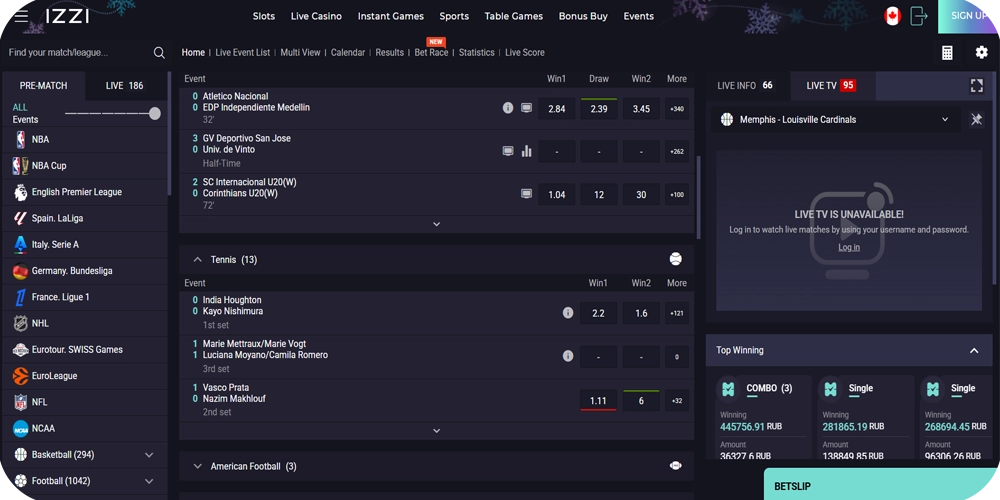This screenshot has width=1000, height=500.
Task: Show more tennis events via down chevron
Action: (x=436, y=430)
